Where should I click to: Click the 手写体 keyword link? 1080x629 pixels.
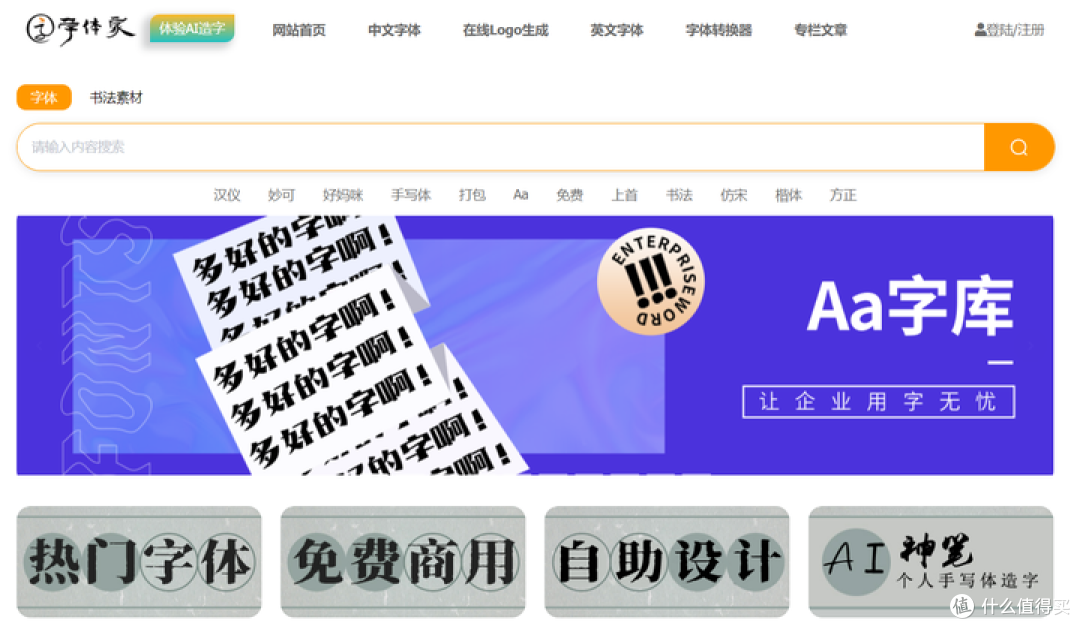411,195
